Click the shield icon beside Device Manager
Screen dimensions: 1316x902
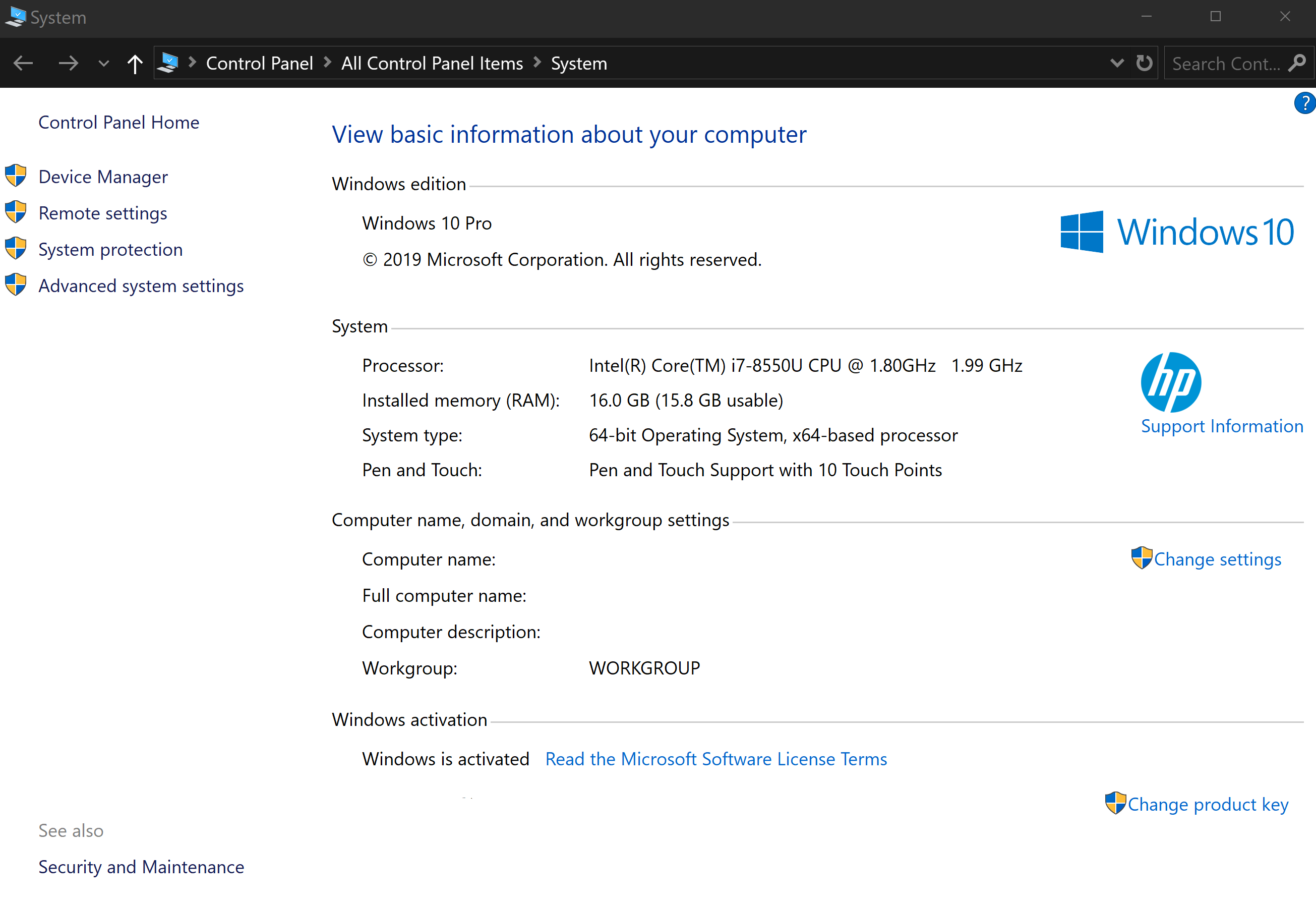[16, 176]
